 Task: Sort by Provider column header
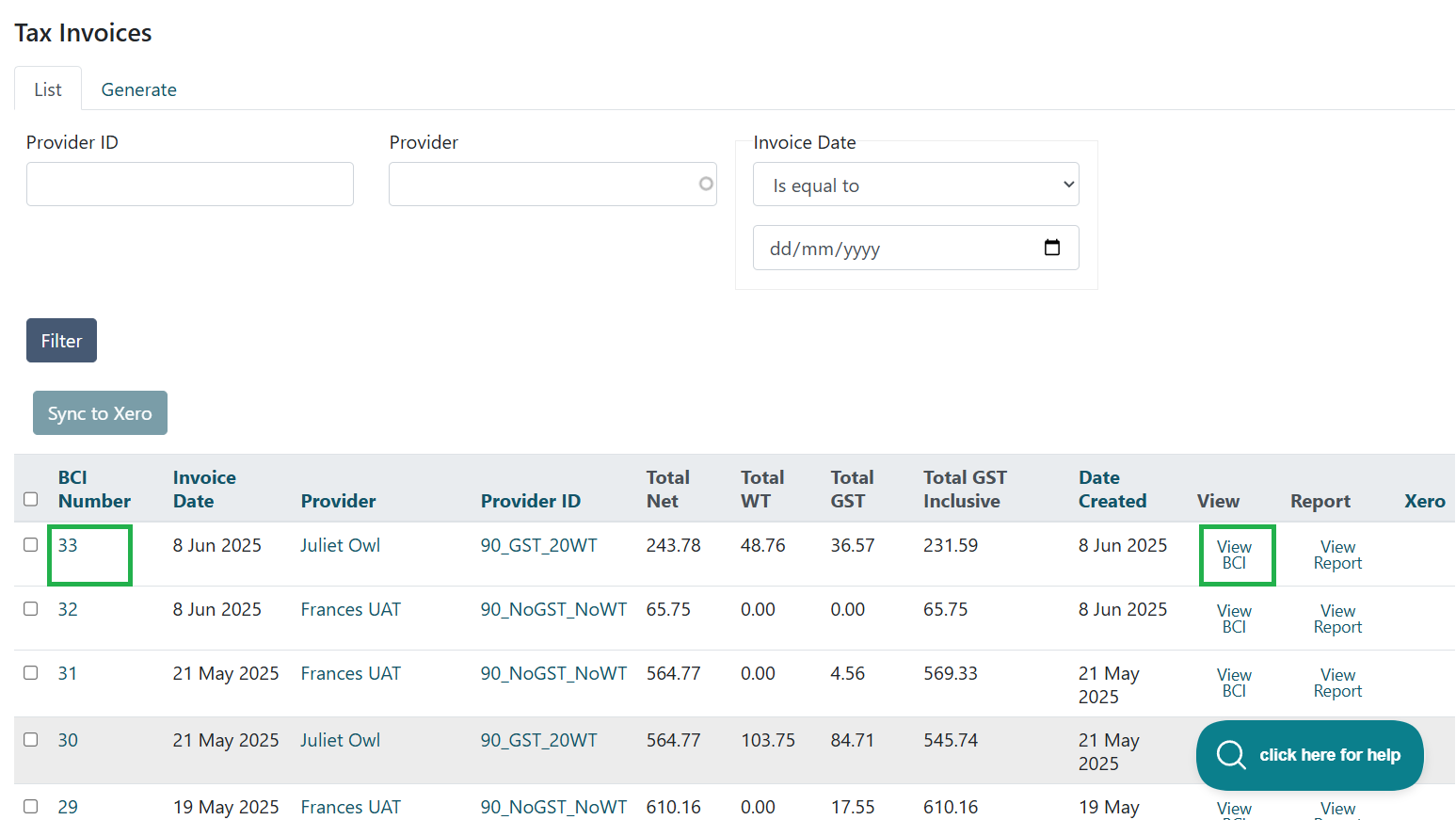tap(338, 501)
